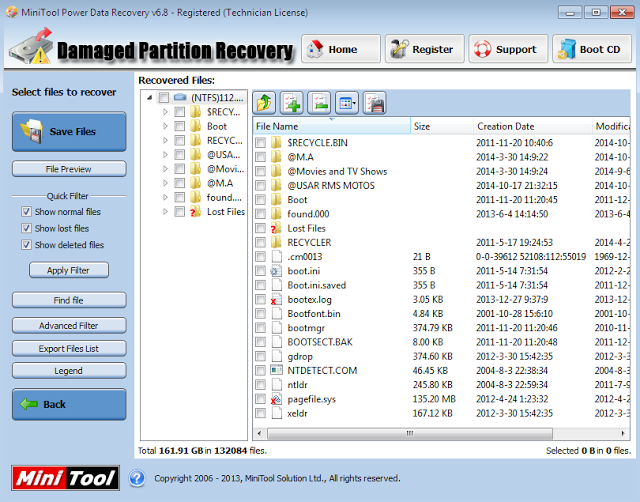640x502 pixels.
Task: Expand the Lost Files tree node
Action: click(165, 211)
